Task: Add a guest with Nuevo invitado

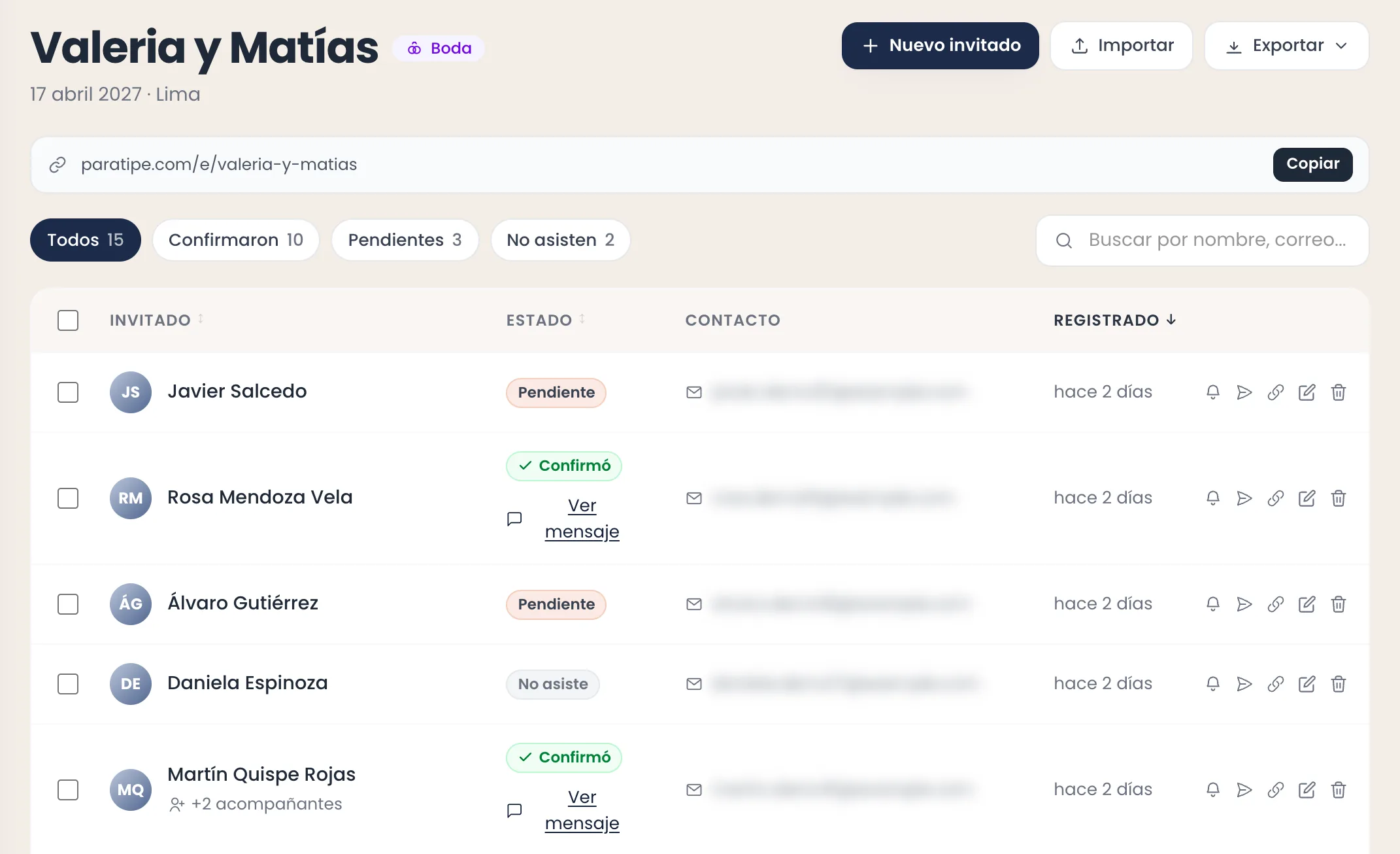Action: (x=940, y=46)
